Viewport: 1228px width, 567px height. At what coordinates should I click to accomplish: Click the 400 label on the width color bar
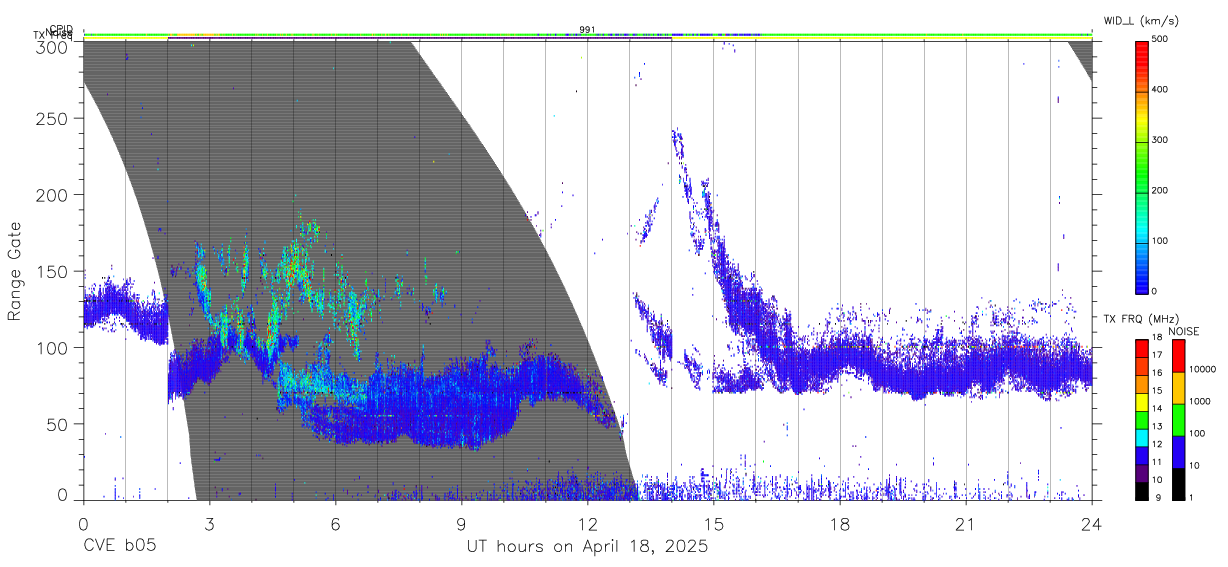pos(1159,90)
